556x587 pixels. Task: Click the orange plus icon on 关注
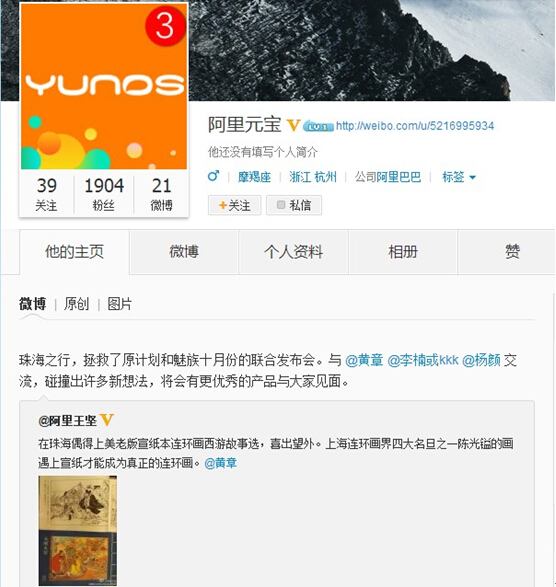223,205
